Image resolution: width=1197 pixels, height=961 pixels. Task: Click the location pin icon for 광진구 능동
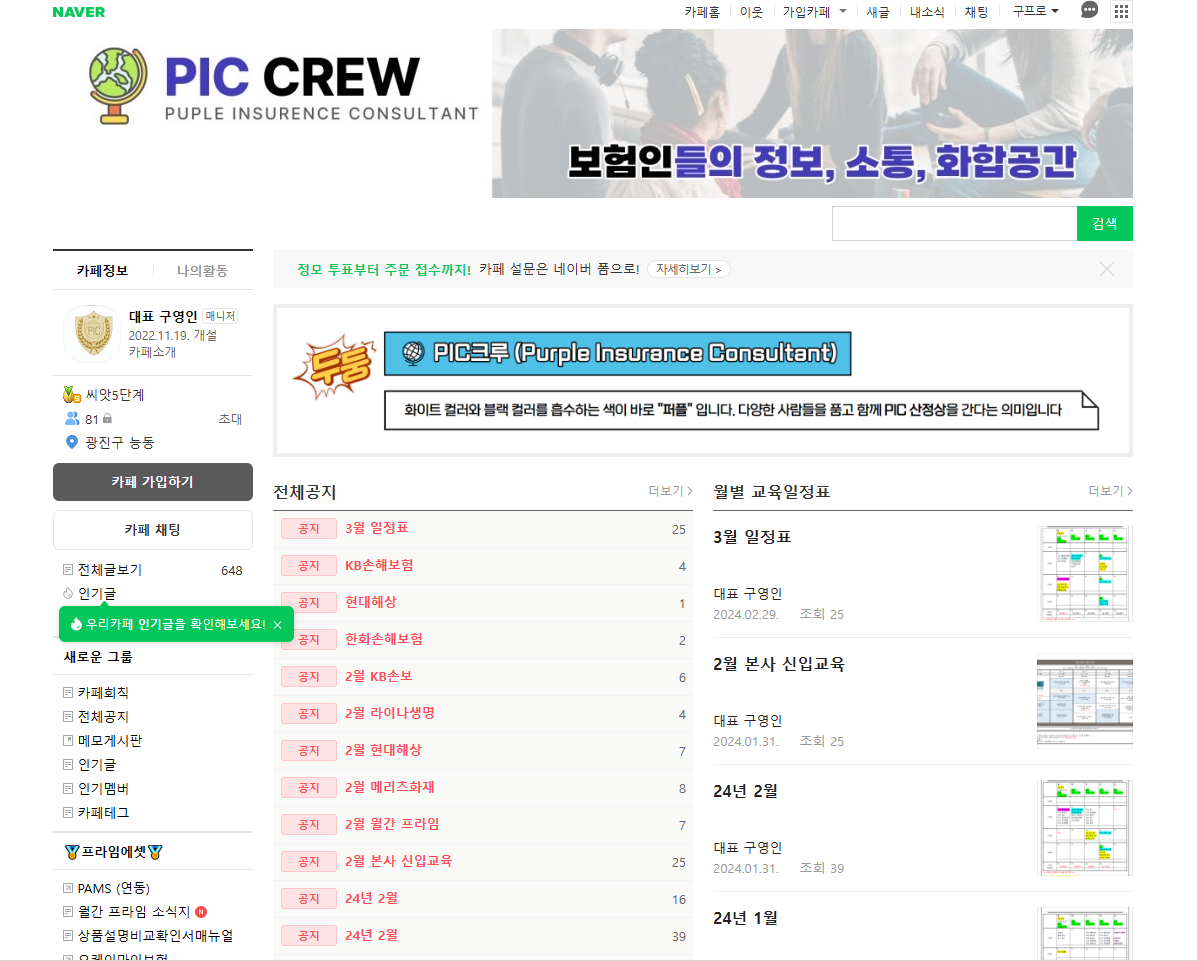72,442
